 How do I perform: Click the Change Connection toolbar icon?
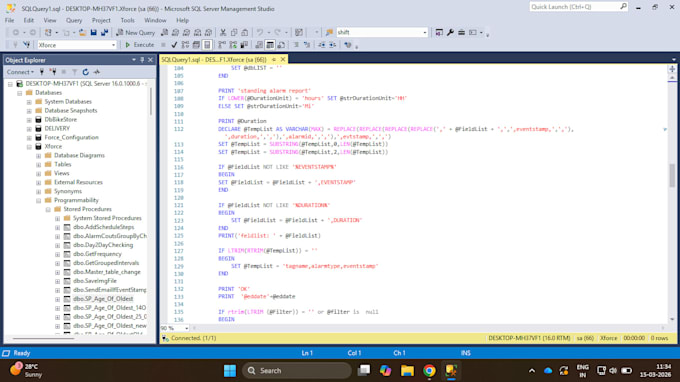pos(26,45)
